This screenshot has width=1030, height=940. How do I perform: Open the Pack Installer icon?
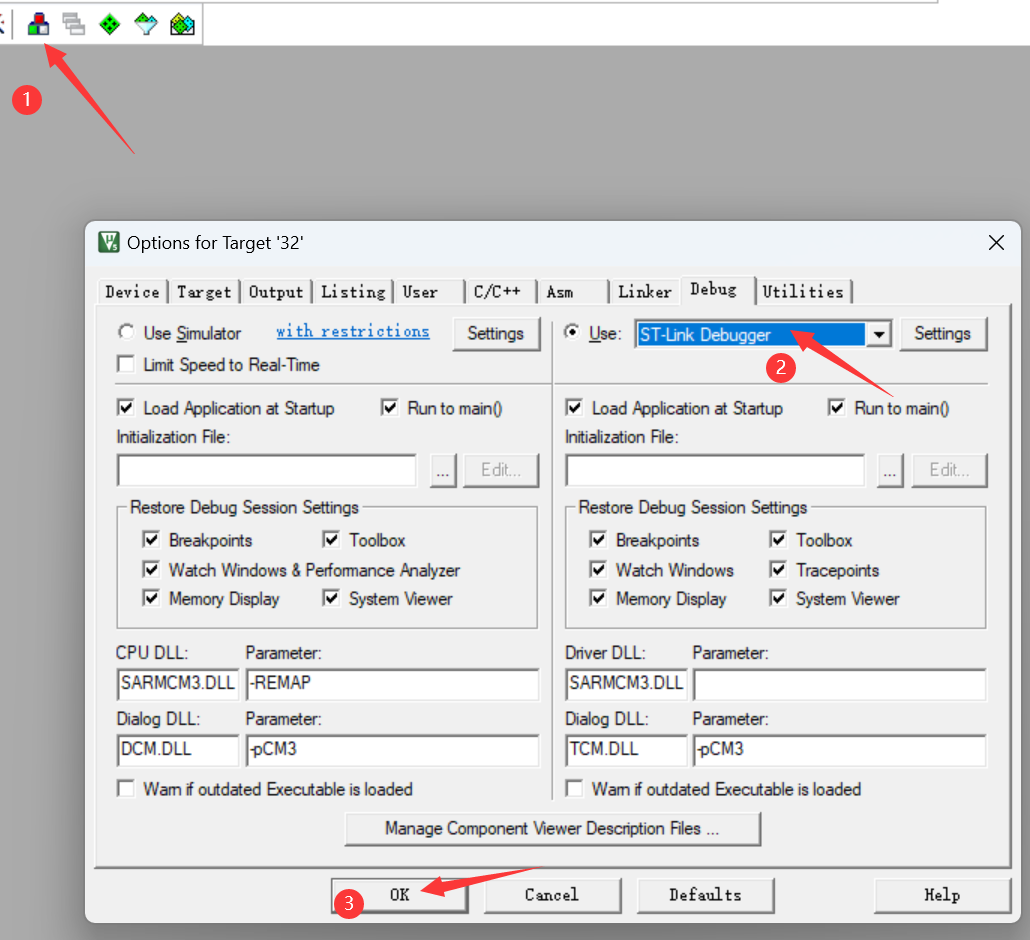point(182,24)
